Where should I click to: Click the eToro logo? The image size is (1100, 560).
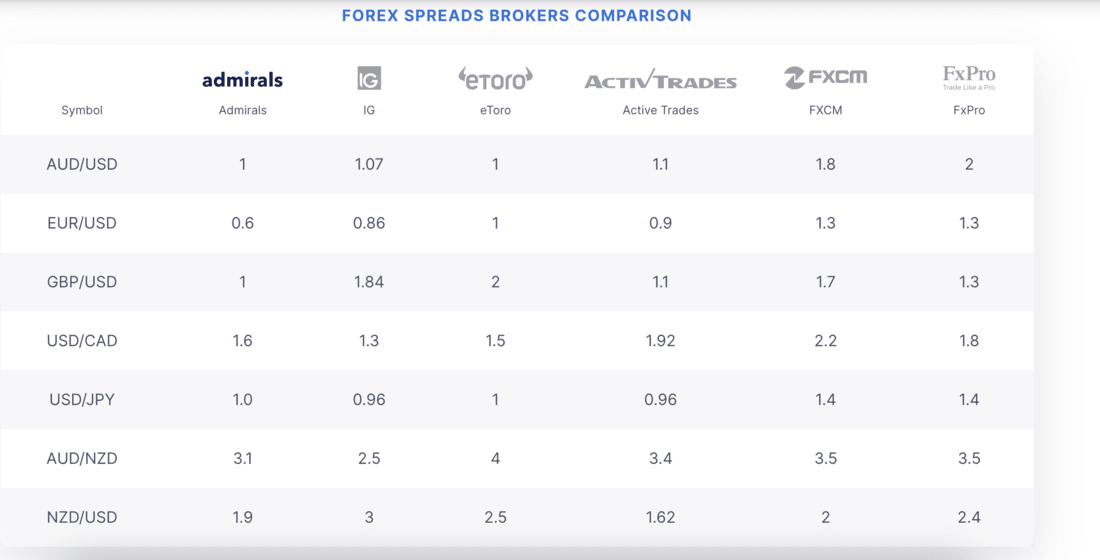[x=495, y=78]
